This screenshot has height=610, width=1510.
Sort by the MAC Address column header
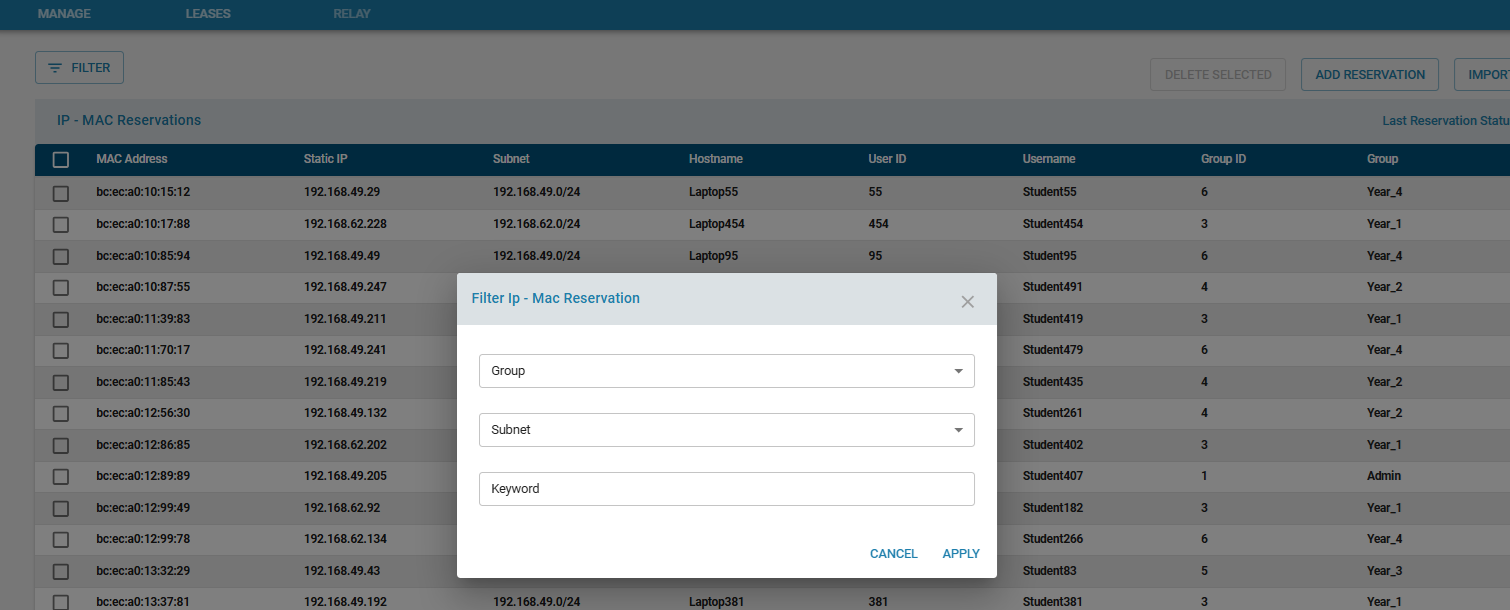click(x=132, y=159)
